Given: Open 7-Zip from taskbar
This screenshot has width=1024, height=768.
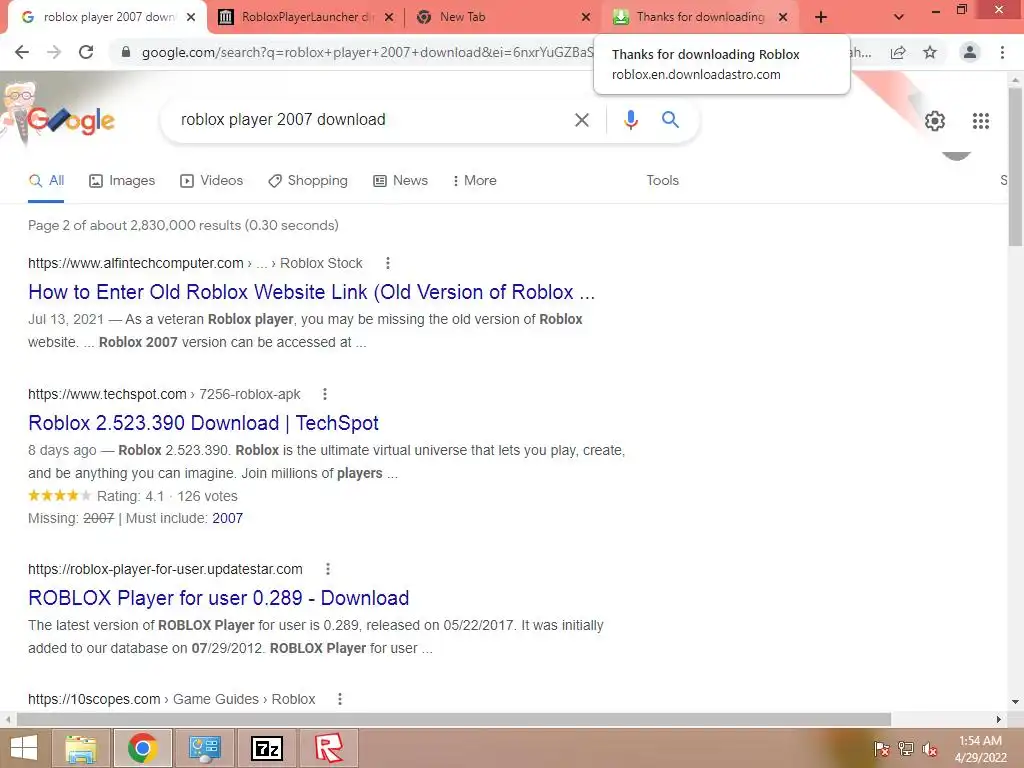Looking at the screenshot, I should pyautogui.click(x=266, y=748).
